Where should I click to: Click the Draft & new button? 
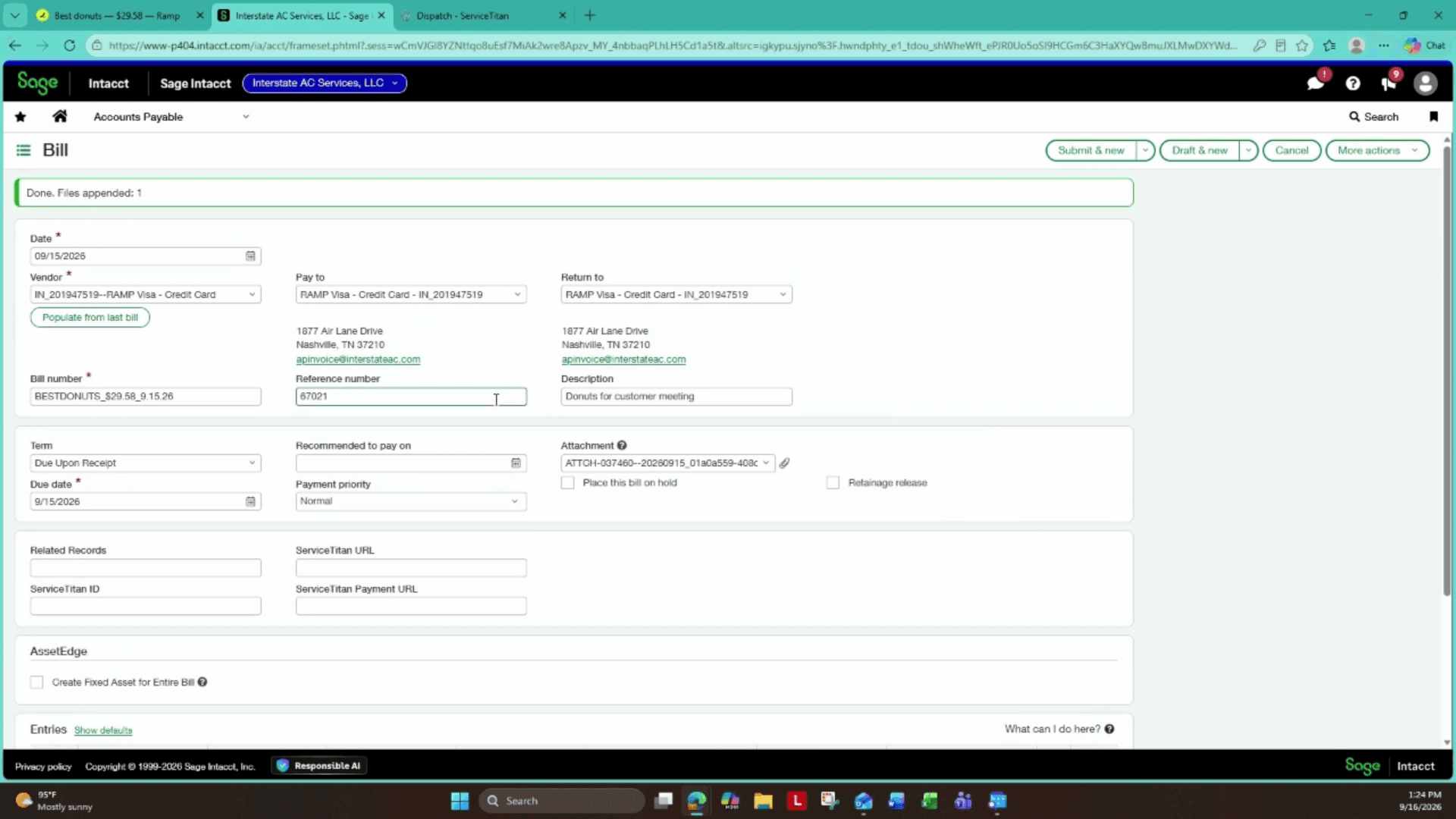[1199, 151]
